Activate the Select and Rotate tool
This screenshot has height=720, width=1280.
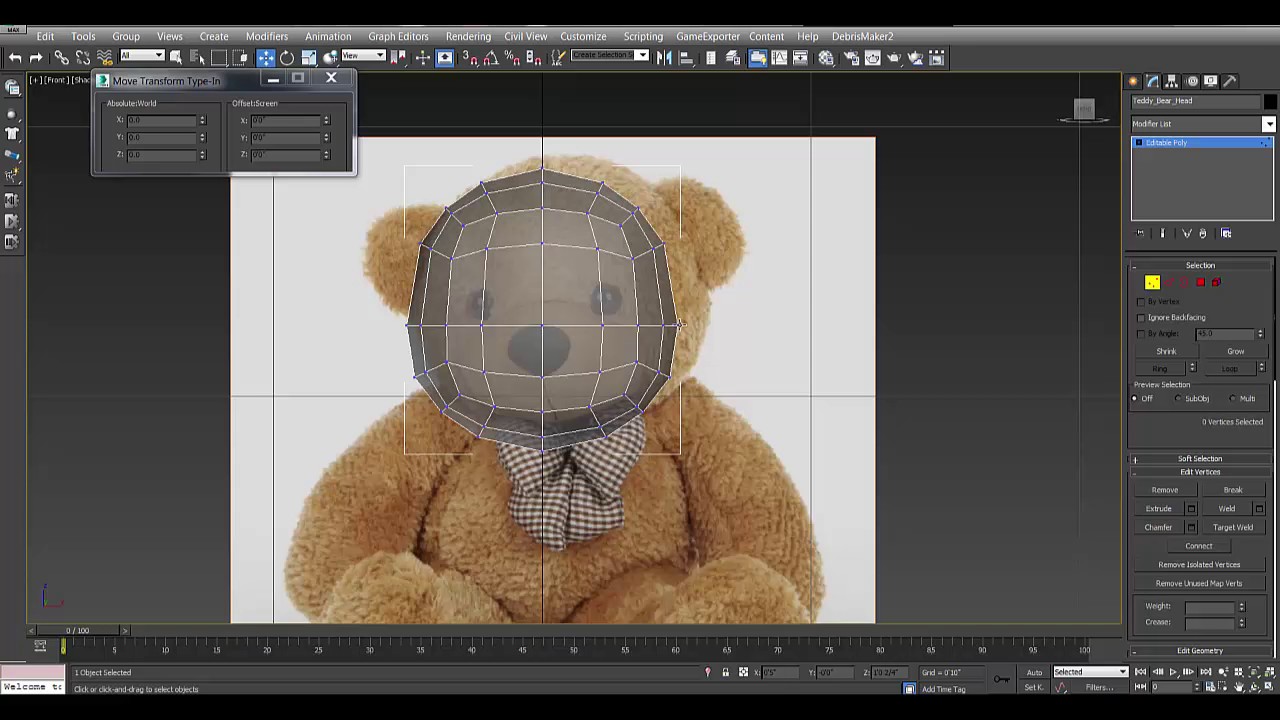point(287,58)
